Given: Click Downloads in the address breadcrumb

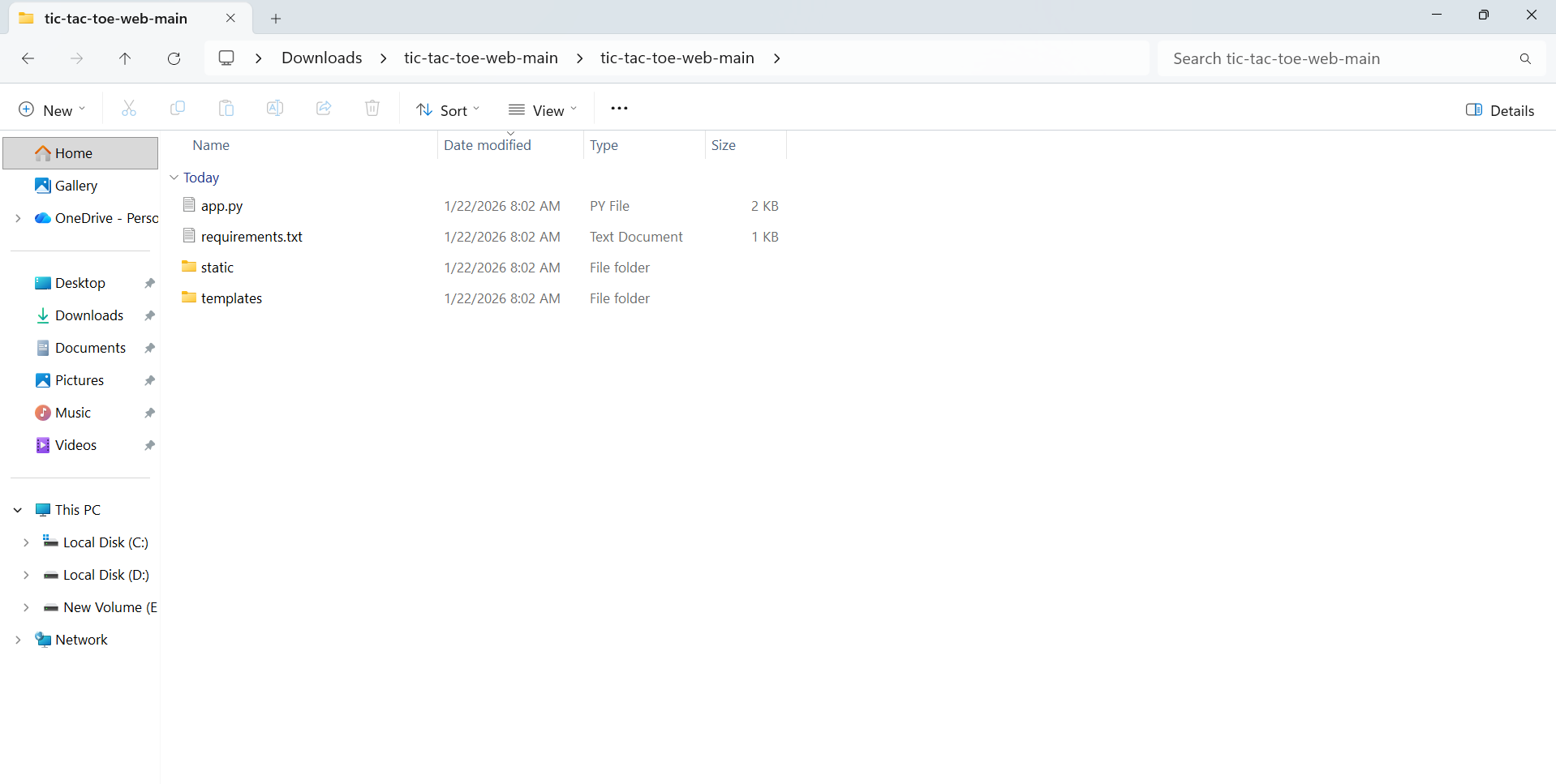Looking at the screenshot, I should point(321,58).
